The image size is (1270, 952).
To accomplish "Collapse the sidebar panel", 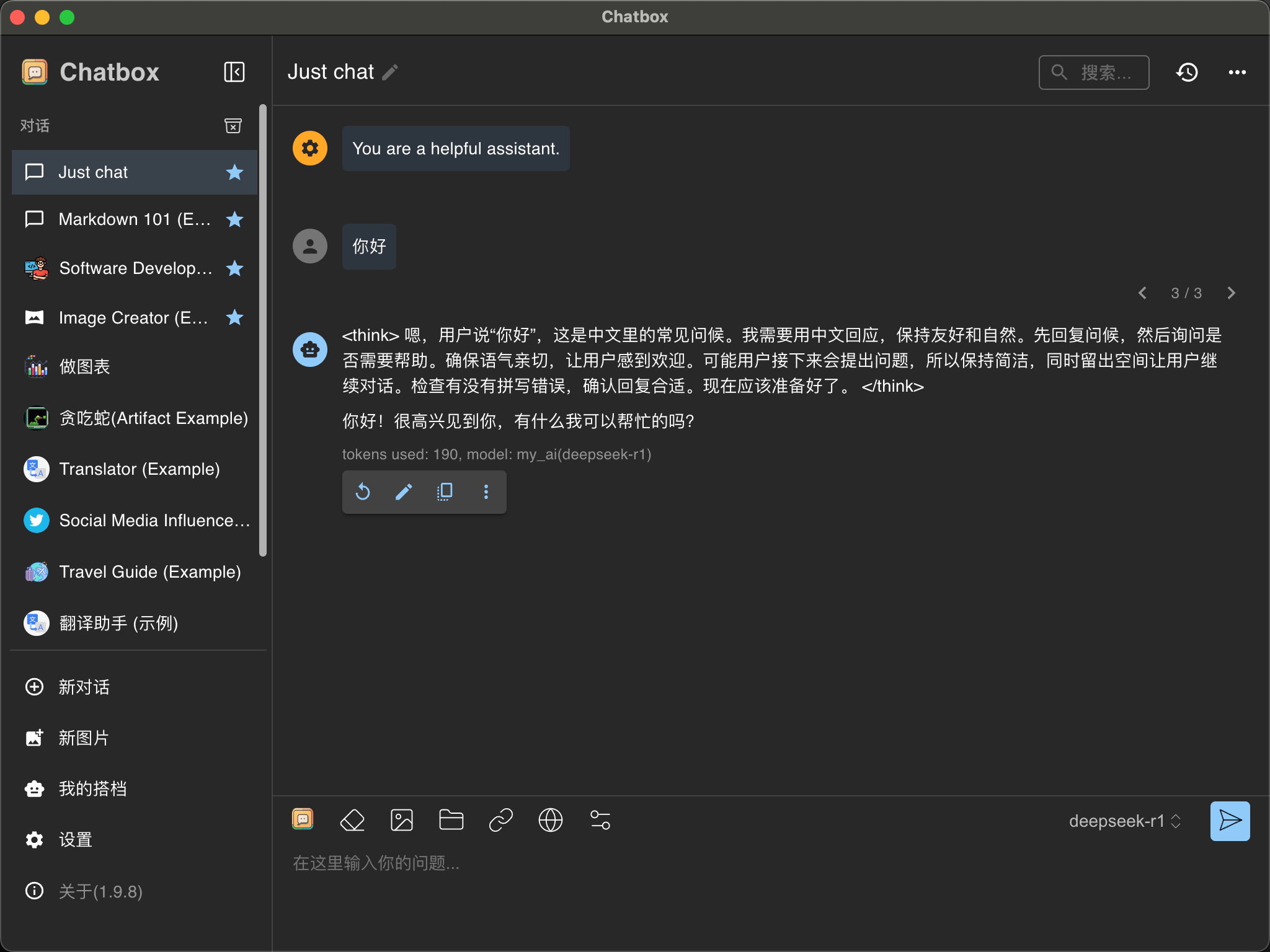I will (x=234, y=72).
